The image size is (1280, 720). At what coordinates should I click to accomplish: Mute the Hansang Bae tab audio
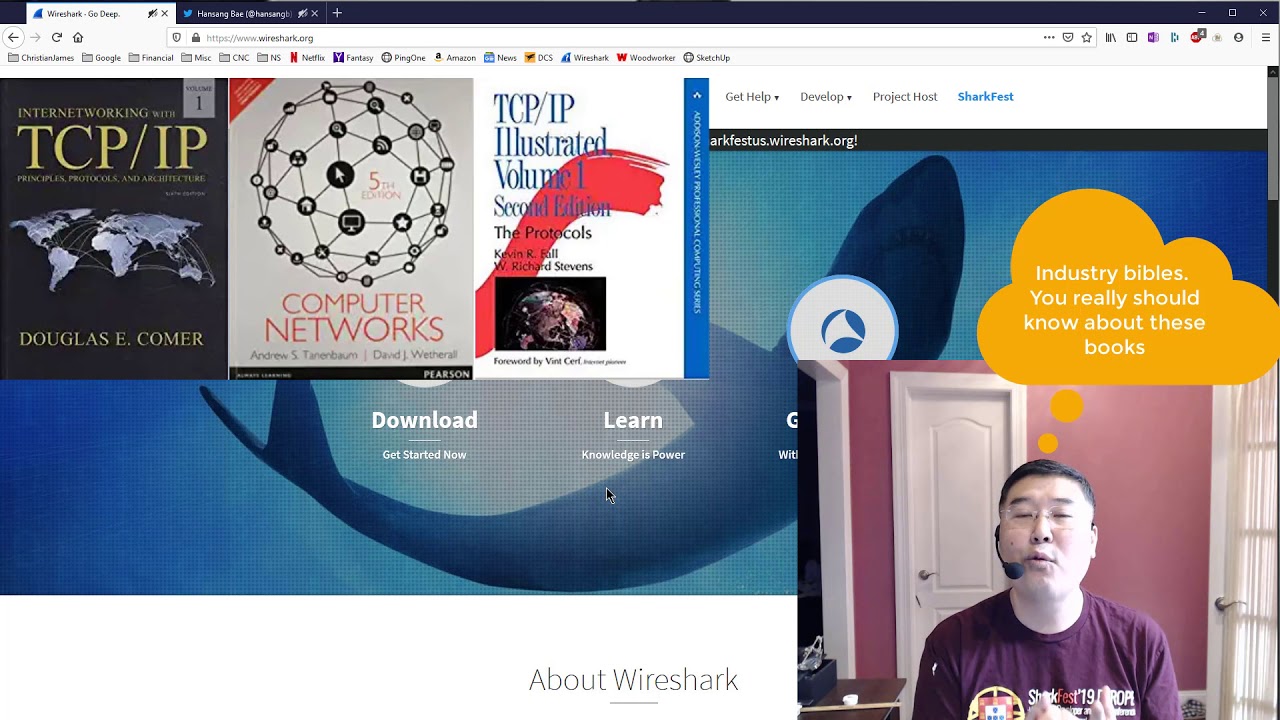303,13
